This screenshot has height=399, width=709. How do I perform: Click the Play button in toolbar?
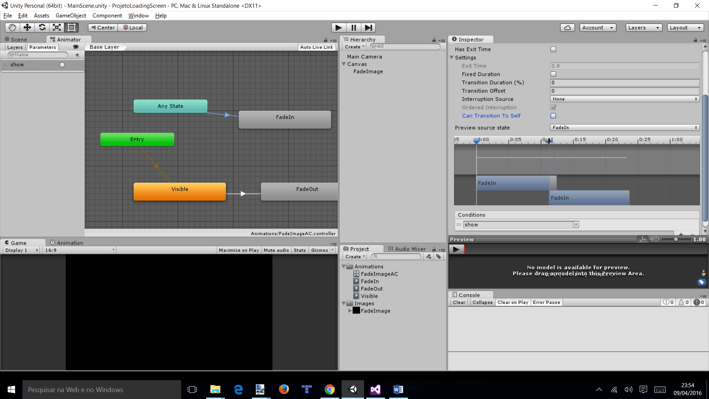click(x=338, y=28)
